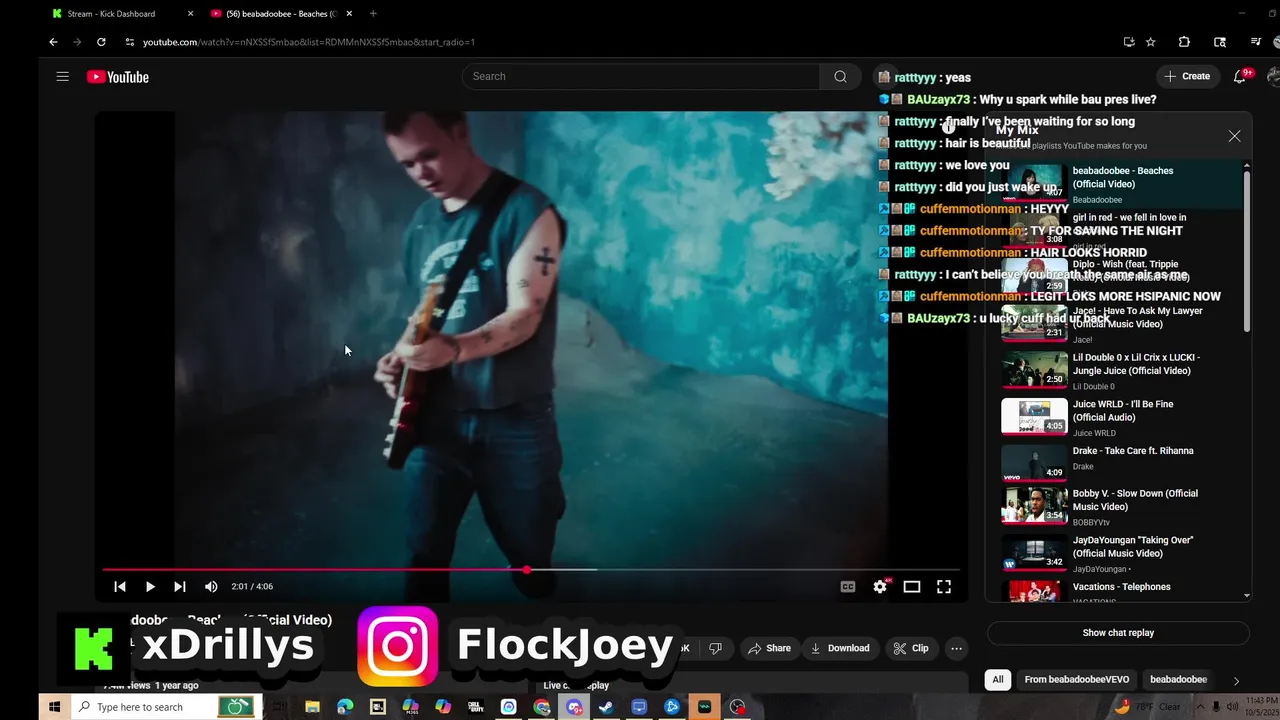1280x720 pixels.
Task: Play the paused video
Action: point(150,587)
